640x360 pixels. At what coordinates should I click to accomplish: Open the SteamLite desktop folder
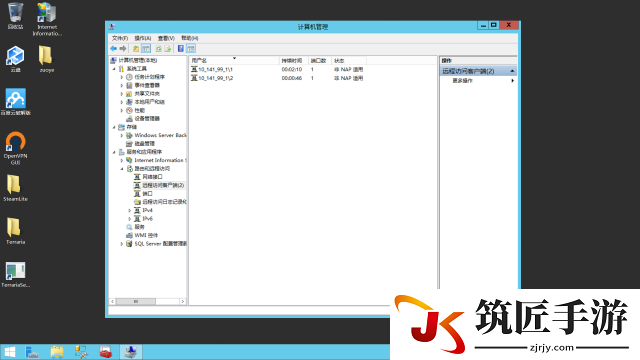tap(16, 188)
